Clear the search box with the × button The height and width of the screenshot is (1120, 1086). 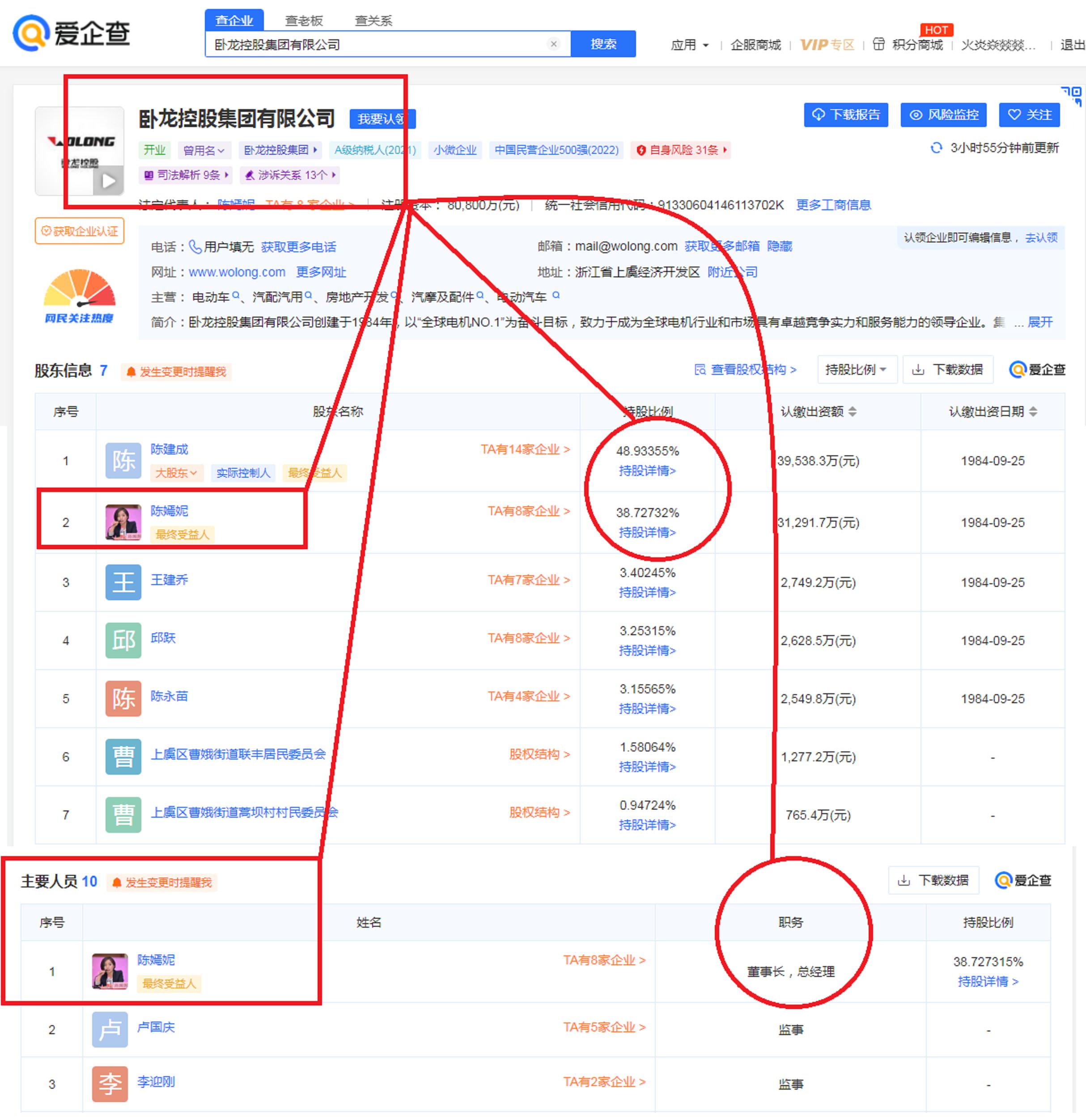tap(553, 44)
